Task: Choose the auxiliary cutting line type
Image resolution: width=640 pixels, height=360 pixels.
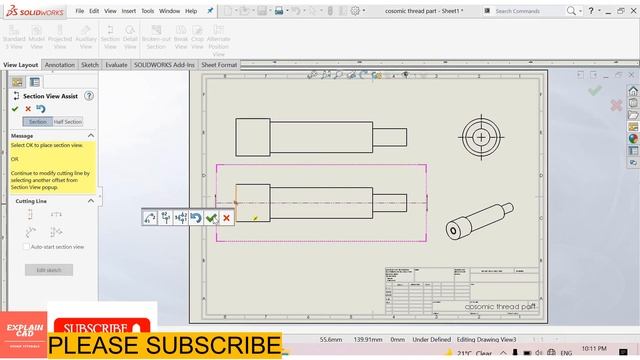Action: click(x=30, y=232)
